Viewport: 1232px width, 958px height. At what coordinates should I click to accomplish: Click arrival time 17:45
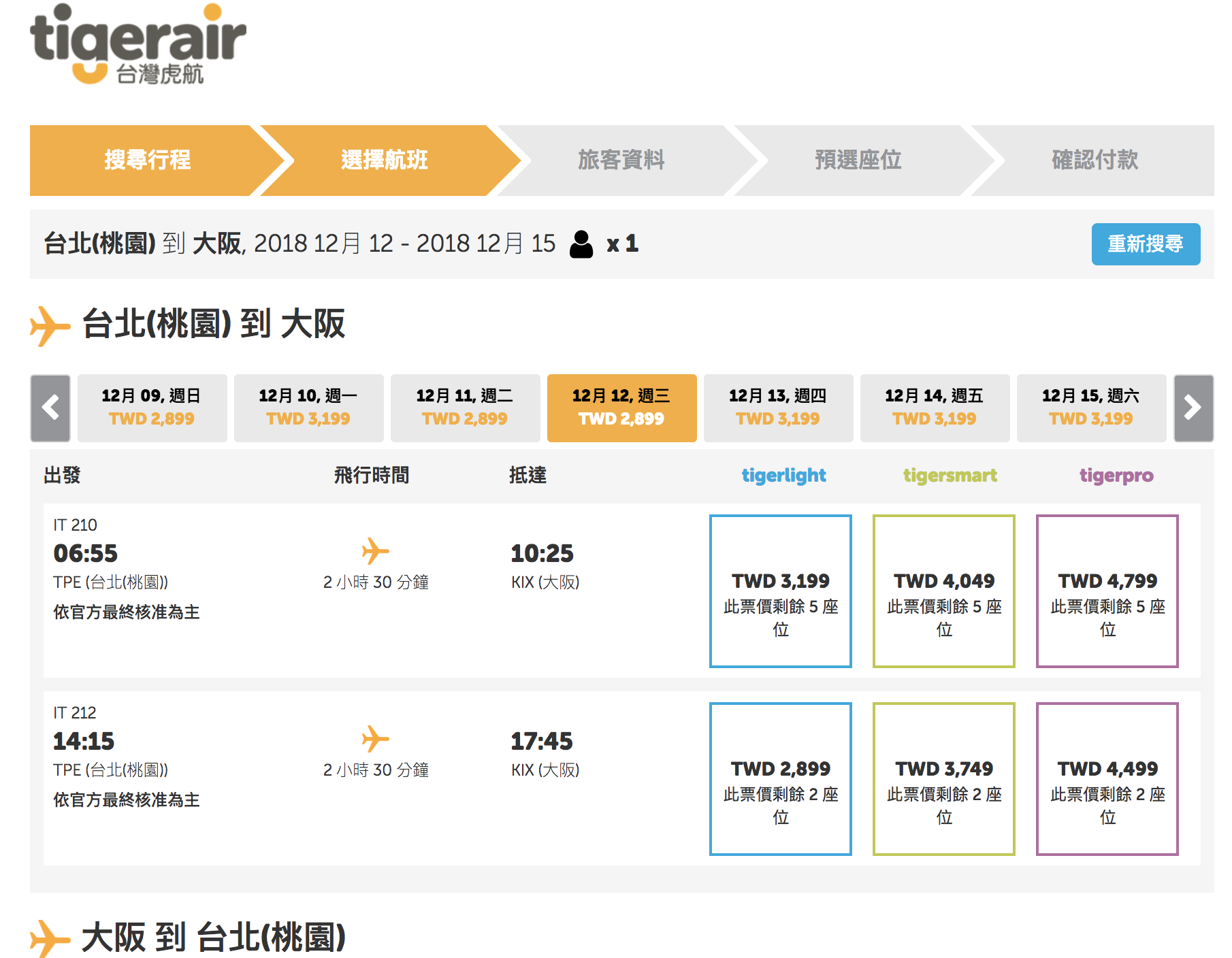542,741
